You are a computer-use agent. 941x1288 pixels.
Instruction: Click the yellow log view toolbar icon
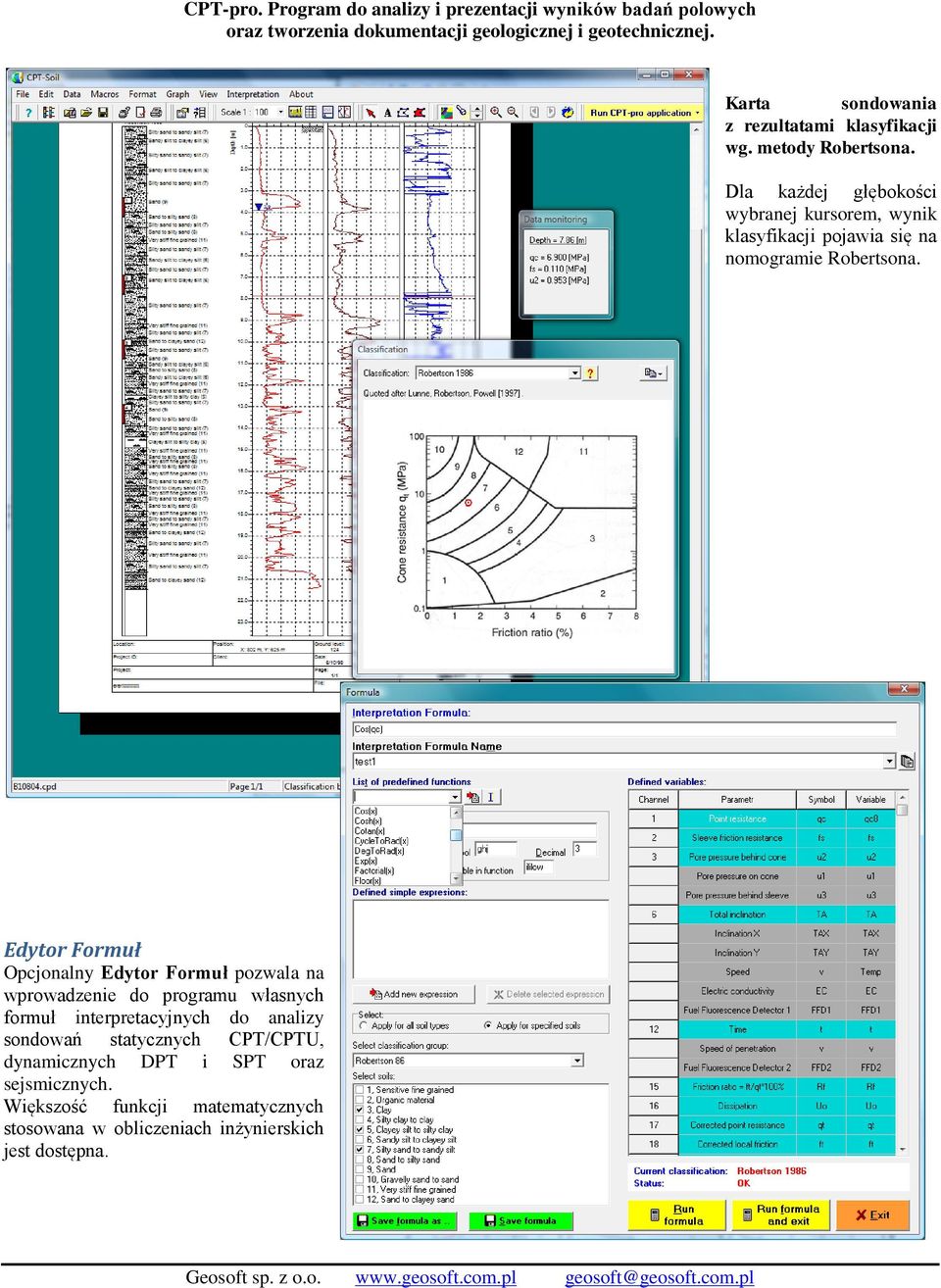pyautogui.click(x=296, y=113)
